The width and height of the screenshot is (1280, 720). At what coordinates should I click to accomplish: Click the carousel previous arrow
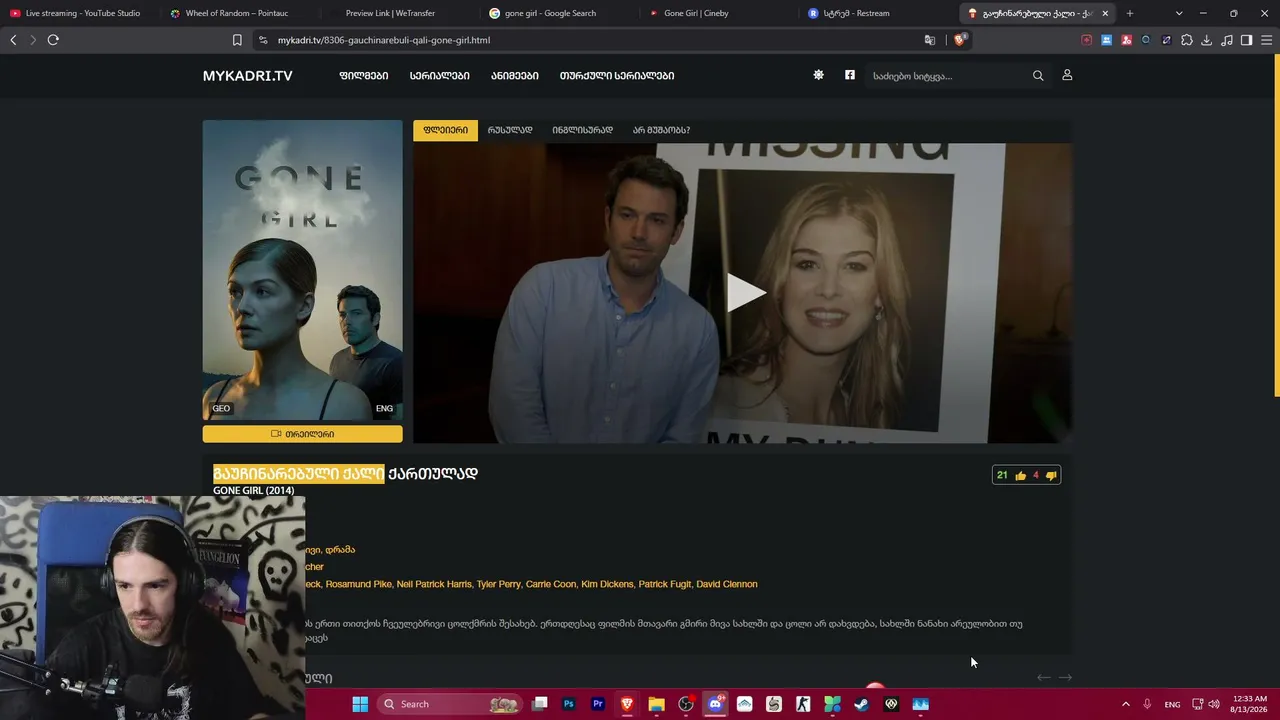[x=1043, y=677]
